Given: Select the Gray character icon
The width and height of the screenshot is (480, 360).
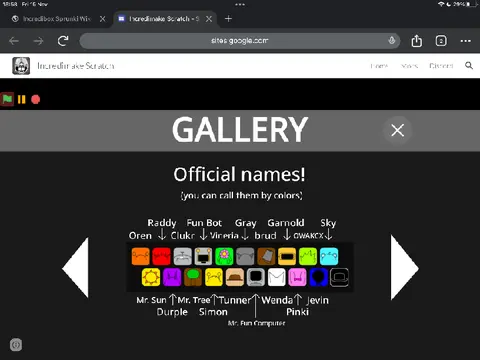Looking at the screenshot, I should pos(245,256).
